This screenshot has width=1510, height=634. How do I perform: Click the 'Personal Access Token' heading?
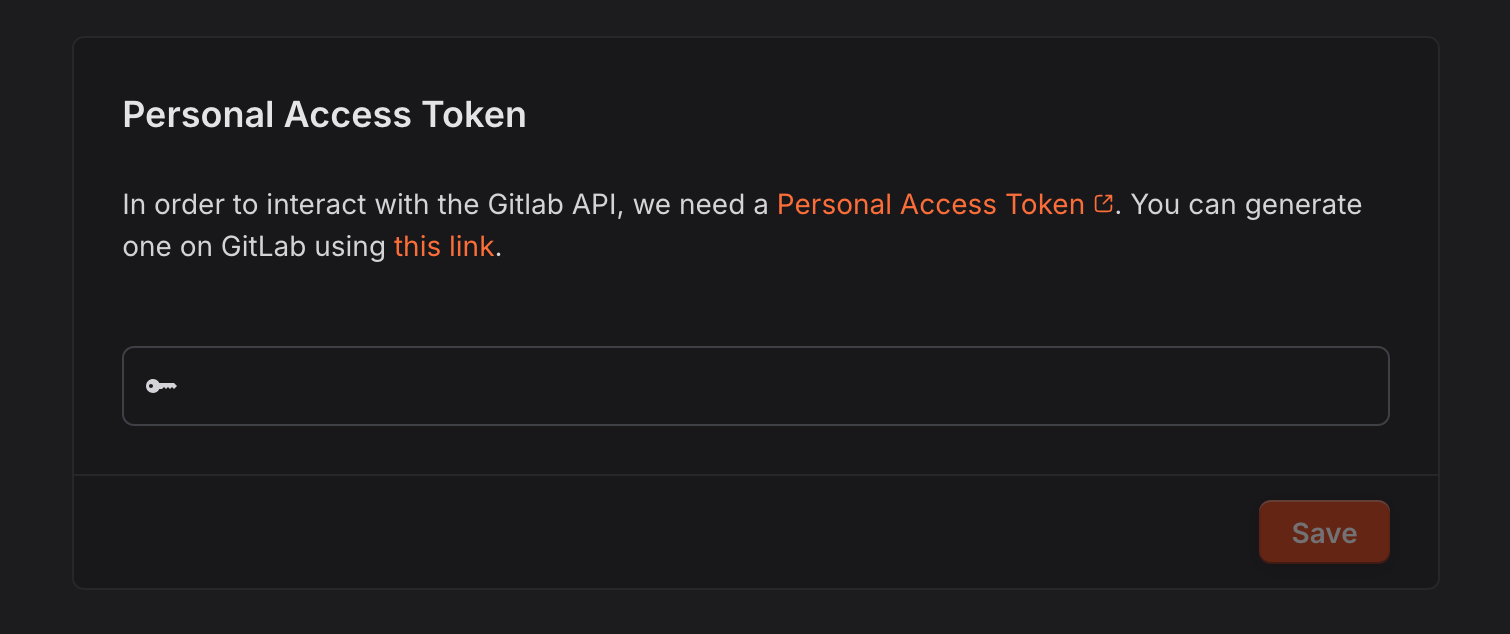pyautogui.click(x=324, y=114)
